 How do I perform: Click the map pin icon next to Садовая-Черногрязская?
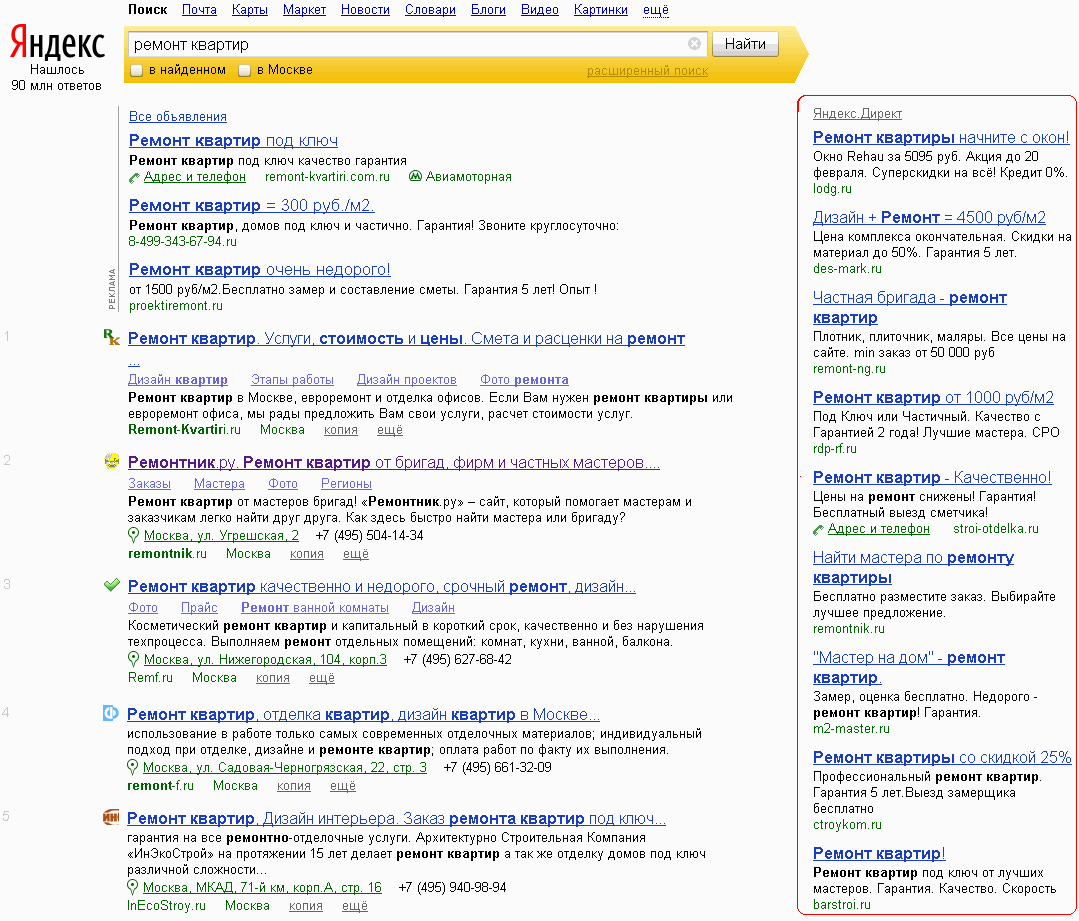pos(133,767)
